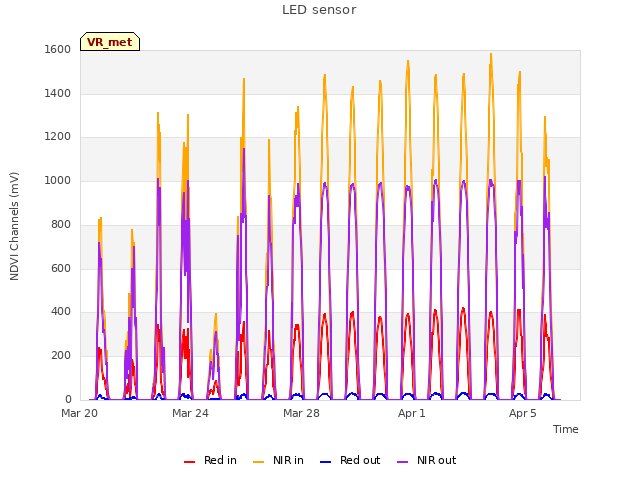Click the 0 y-axis tick label
The height and width of the screenshot is (480, 640).
pyautogui.click(x=68, y=400)
